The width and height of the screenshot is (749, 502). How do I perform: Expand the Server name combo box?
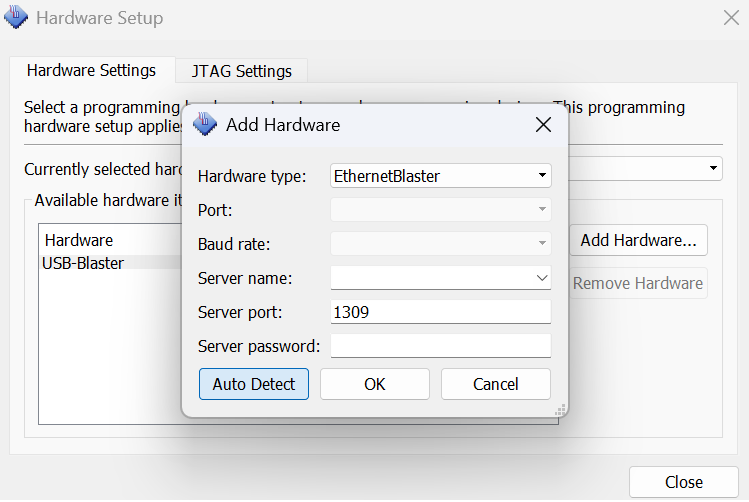[542, 278]
